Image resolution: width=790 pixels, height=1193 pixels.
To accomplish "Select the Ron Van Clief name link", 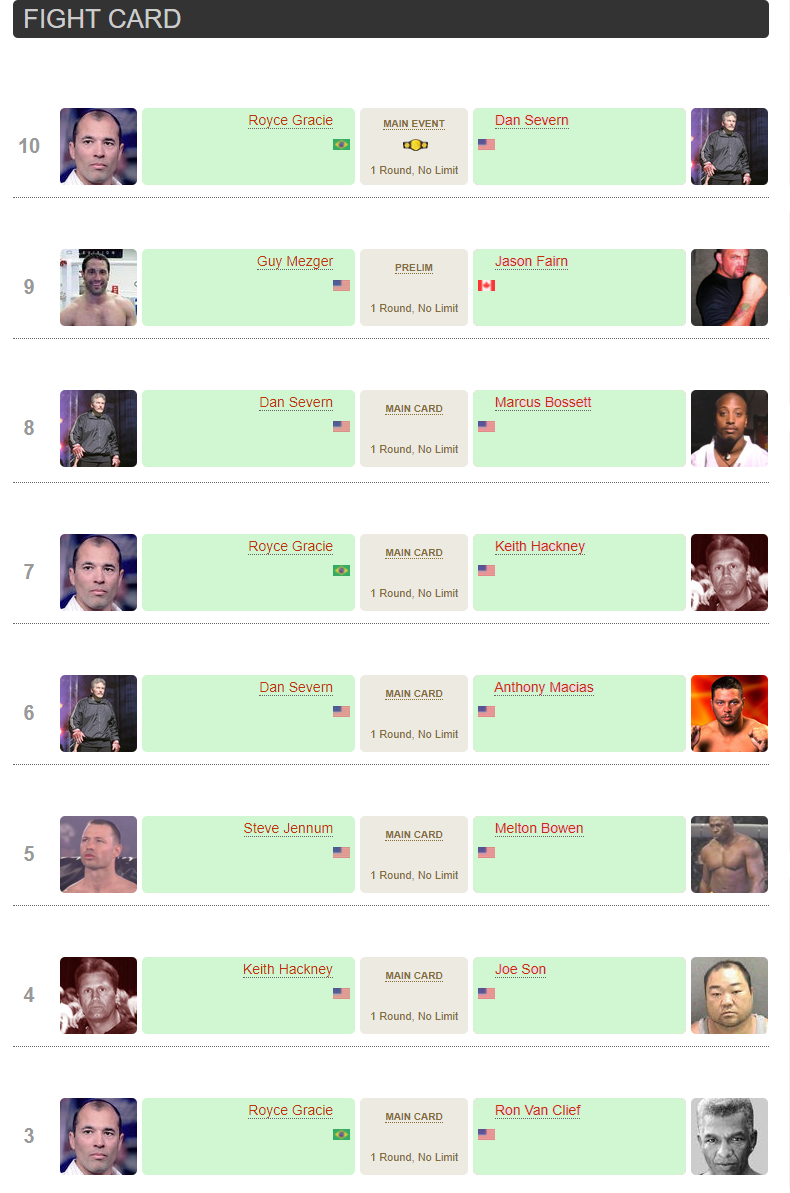I will (x=537, y=1110).
